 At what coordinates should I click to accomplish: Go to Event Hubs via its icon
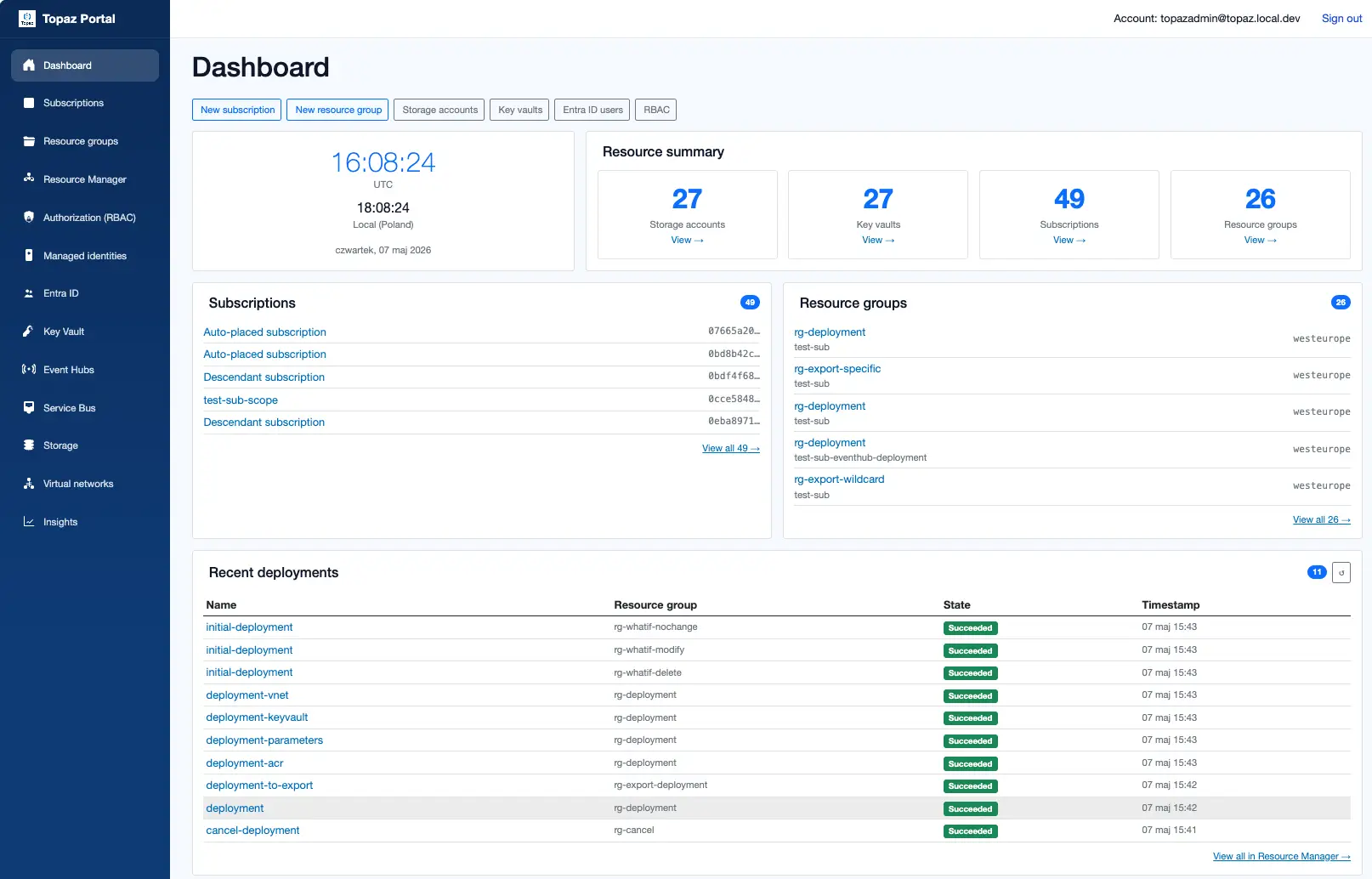(29, 369)
